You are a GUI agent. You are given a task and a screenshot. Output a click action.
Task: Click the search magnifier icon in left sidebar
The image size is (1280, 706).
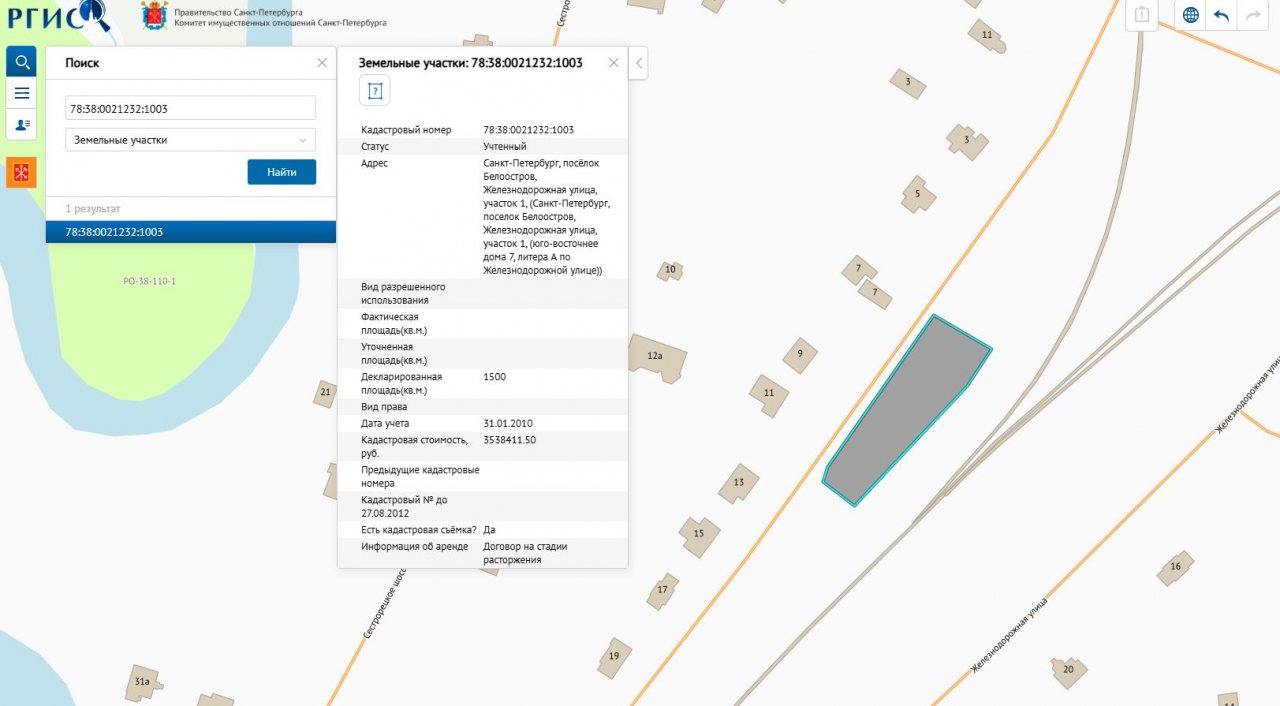click(21, 62)
